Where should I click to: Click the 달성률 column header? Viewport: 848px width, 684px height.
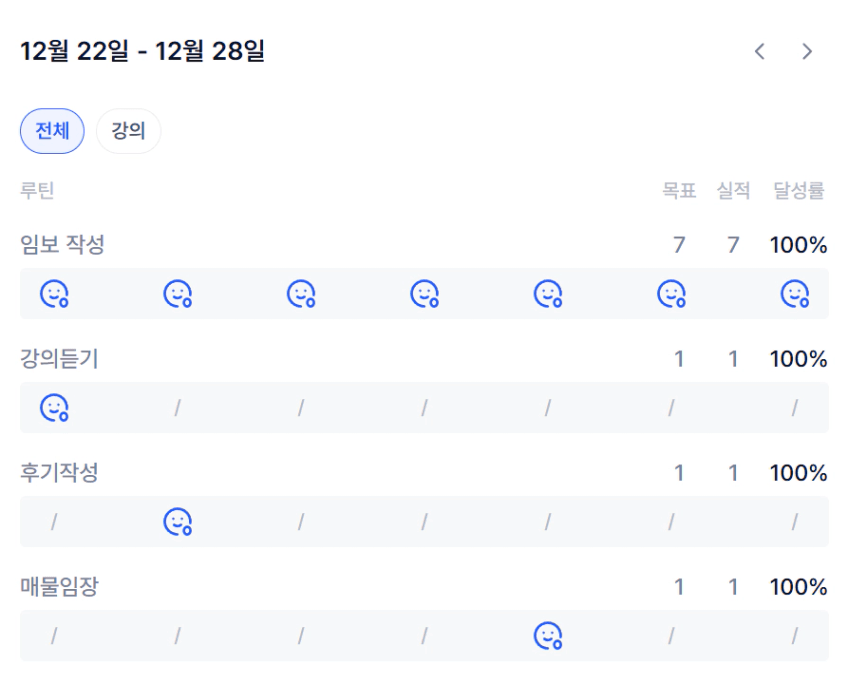point(798,191)
